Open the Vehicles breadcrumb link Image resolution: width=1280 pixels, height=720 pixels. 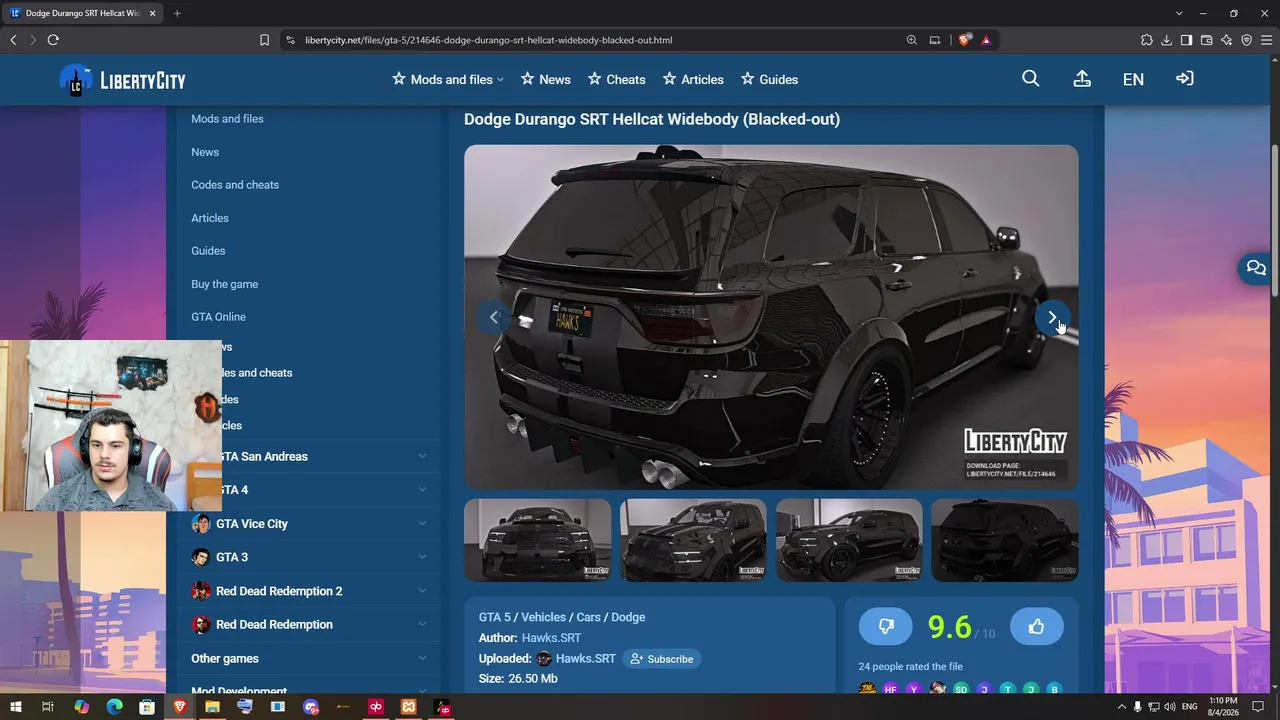[543, 617]
